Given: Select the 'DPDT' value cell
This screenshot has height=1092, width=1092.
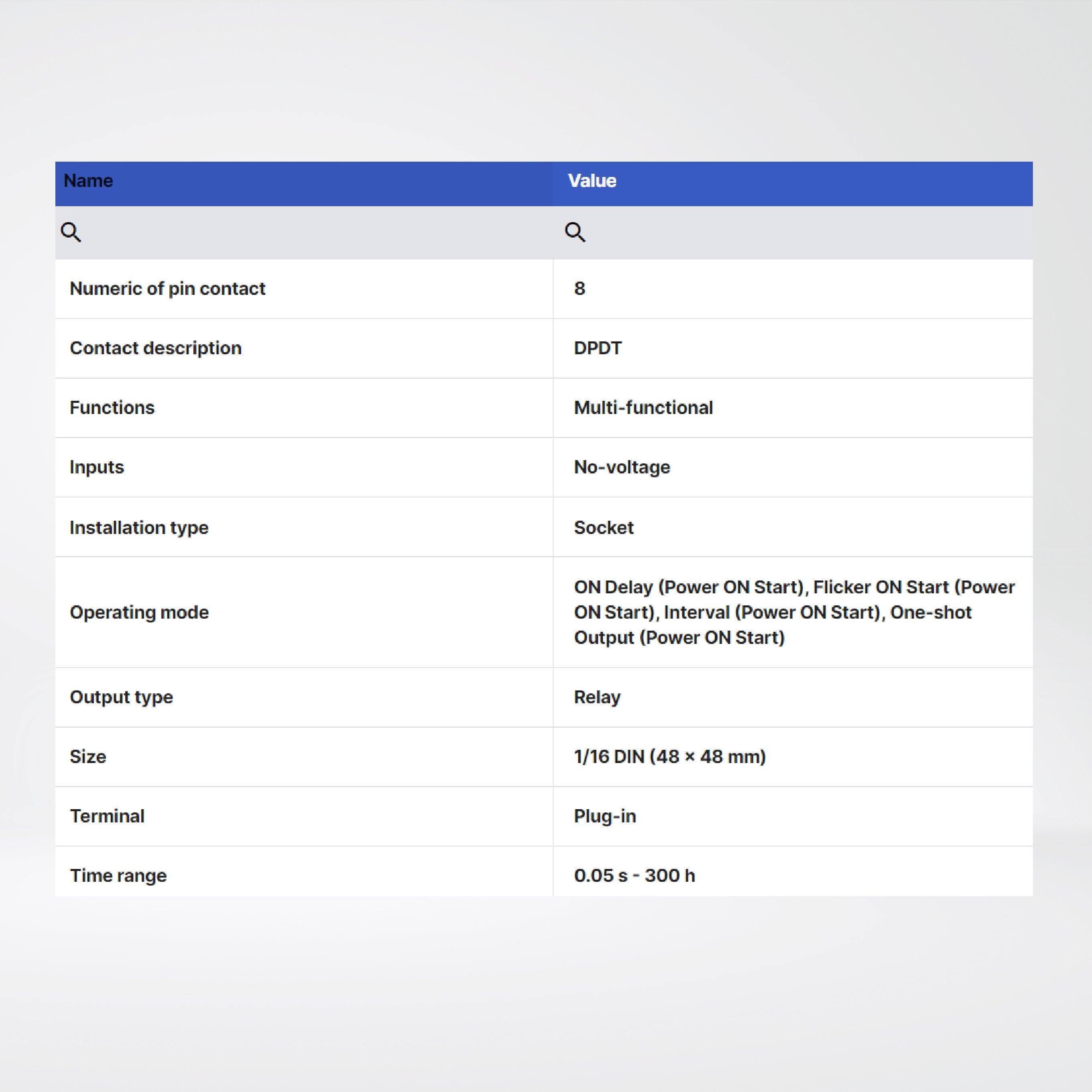Looking at the screenshot, I should pos(792,348).
